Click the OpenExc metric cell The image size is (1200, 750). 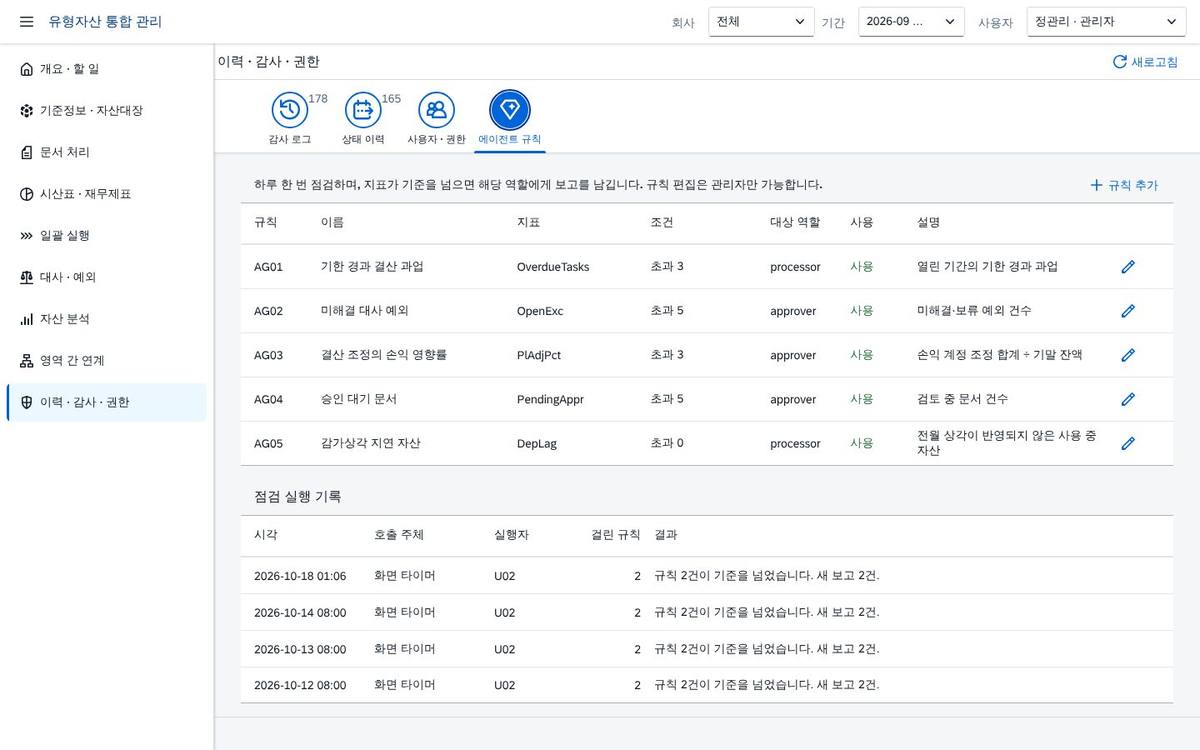coord(540,311)
